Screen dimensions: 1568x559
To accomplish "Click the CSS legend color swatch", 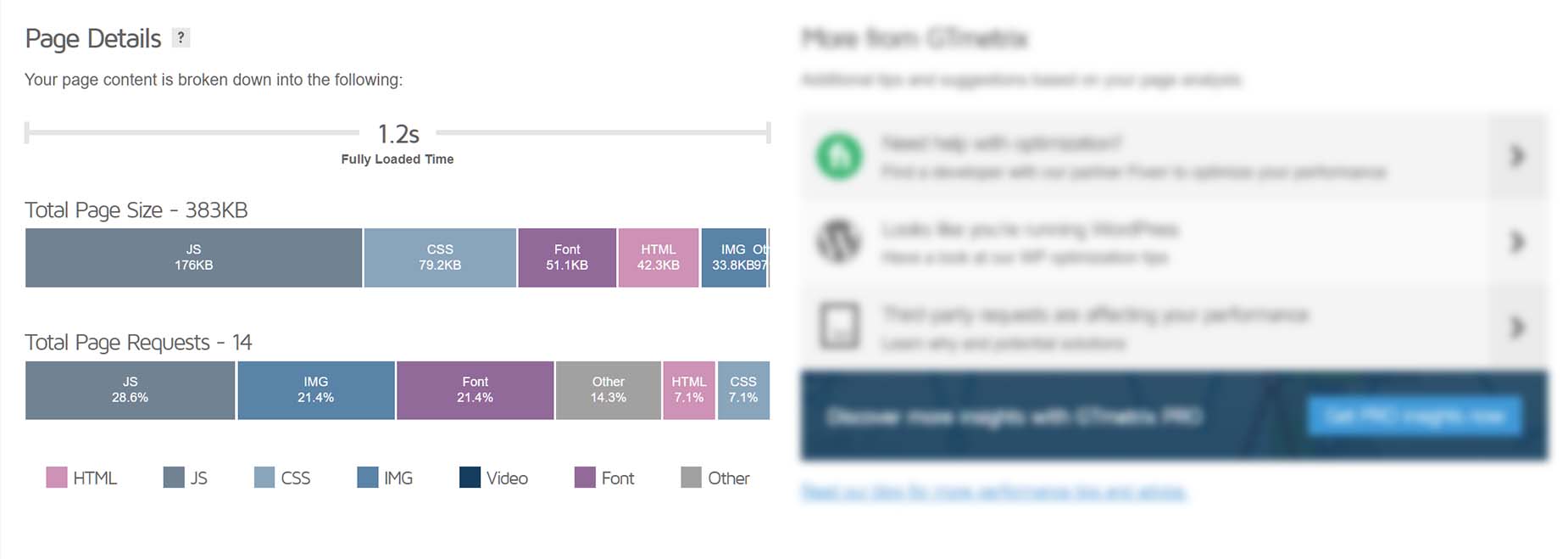I will click(x=264, y=478).
